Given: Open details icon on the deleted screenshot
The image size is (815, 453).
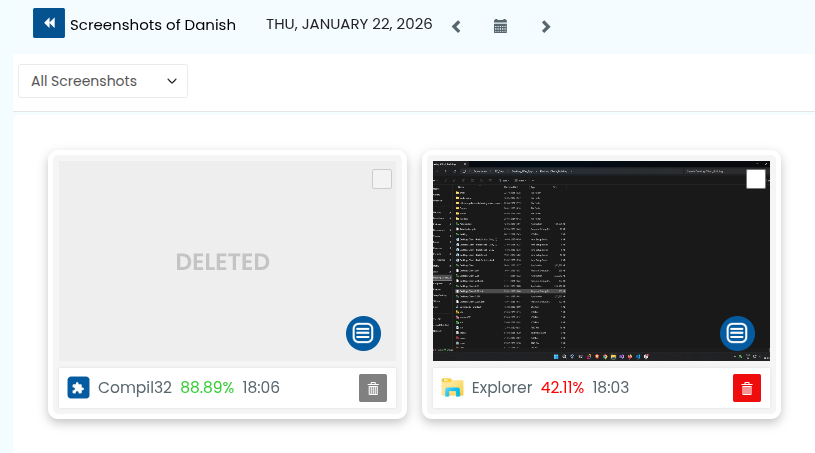Looking at the screenshot, I should tap(363, 333).
